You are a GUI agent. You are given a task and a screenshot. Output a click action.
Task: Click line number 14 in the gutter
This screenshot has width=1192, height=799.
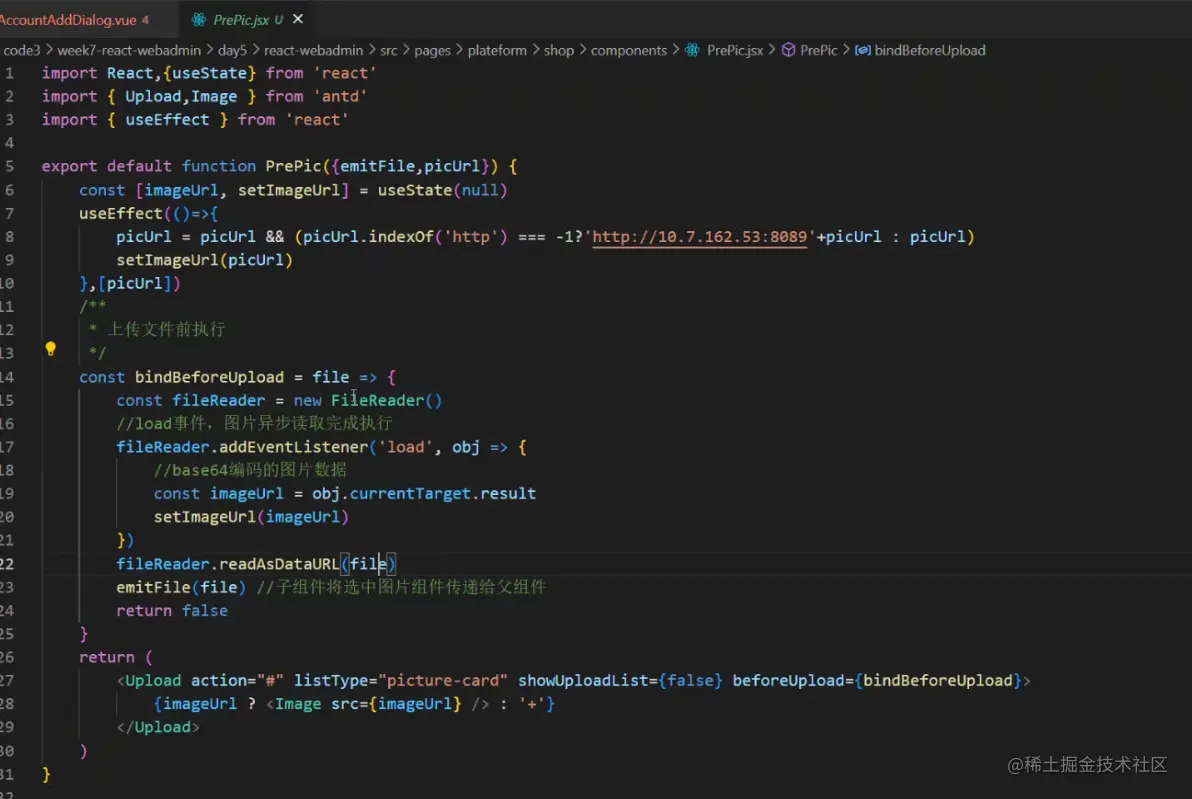(7, 377)
